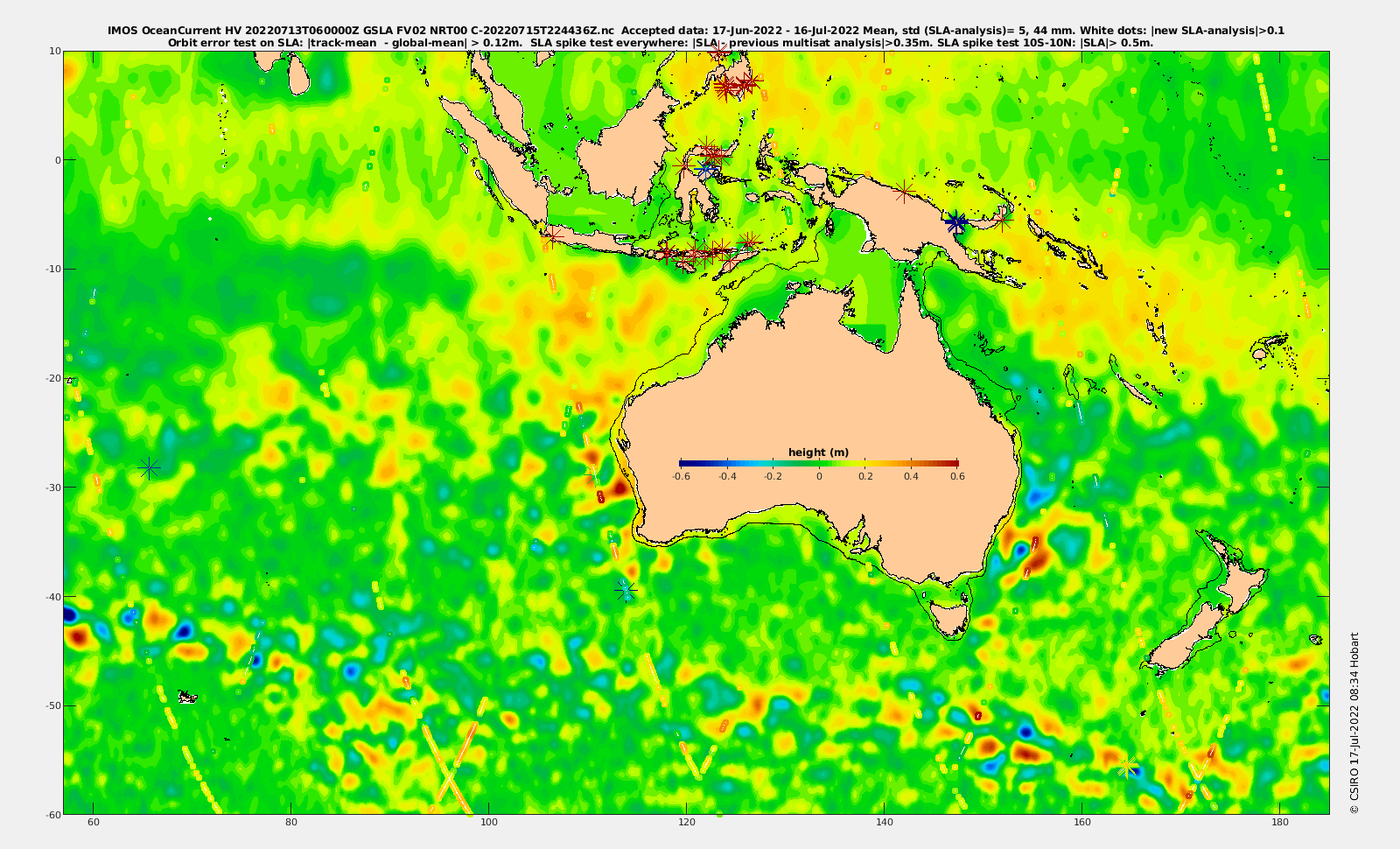Click the latitude axis label 0
This screenshot has height=849, width=1400.
click(x=58, y=160)
